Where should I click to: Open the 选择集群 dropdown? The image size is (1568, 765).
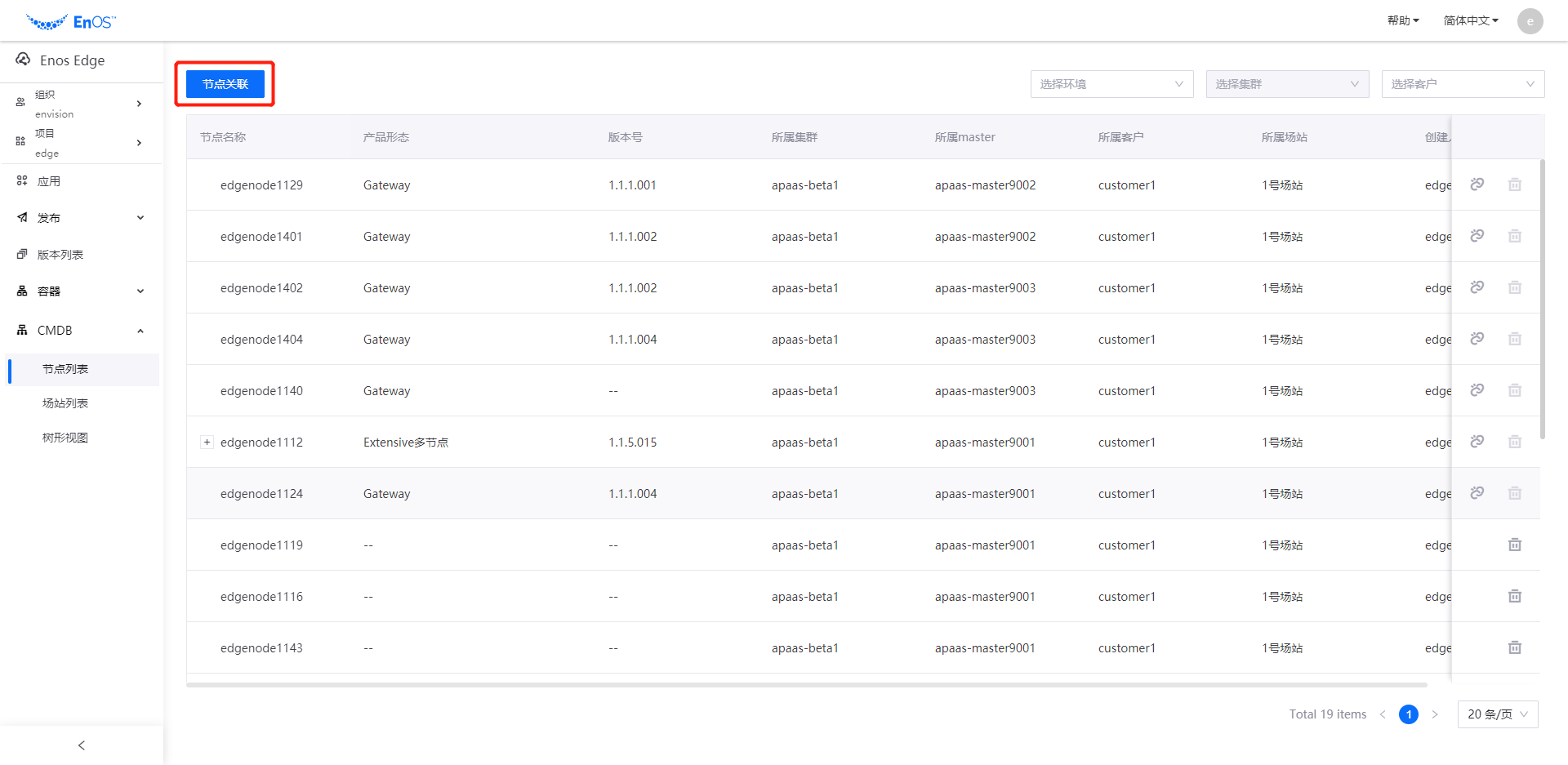click(1286, 84)
